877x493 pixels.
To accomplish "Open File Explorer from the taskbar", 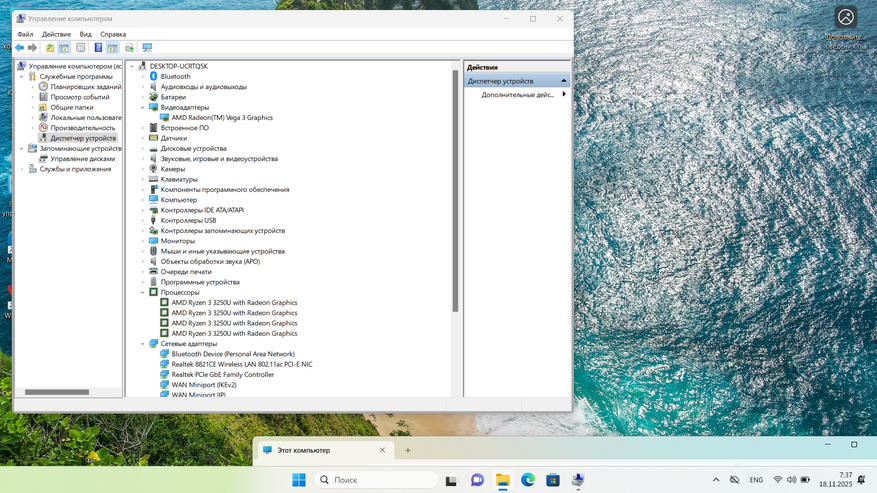I will tap(503, 480).
